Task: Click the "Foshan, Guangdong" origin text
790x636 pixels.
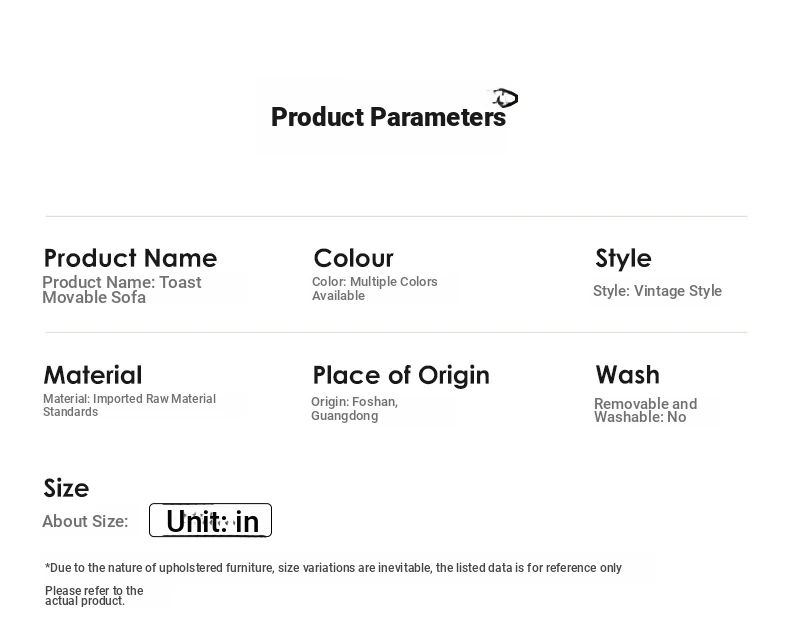Action: pyautogui.click(x=354, y=409)
